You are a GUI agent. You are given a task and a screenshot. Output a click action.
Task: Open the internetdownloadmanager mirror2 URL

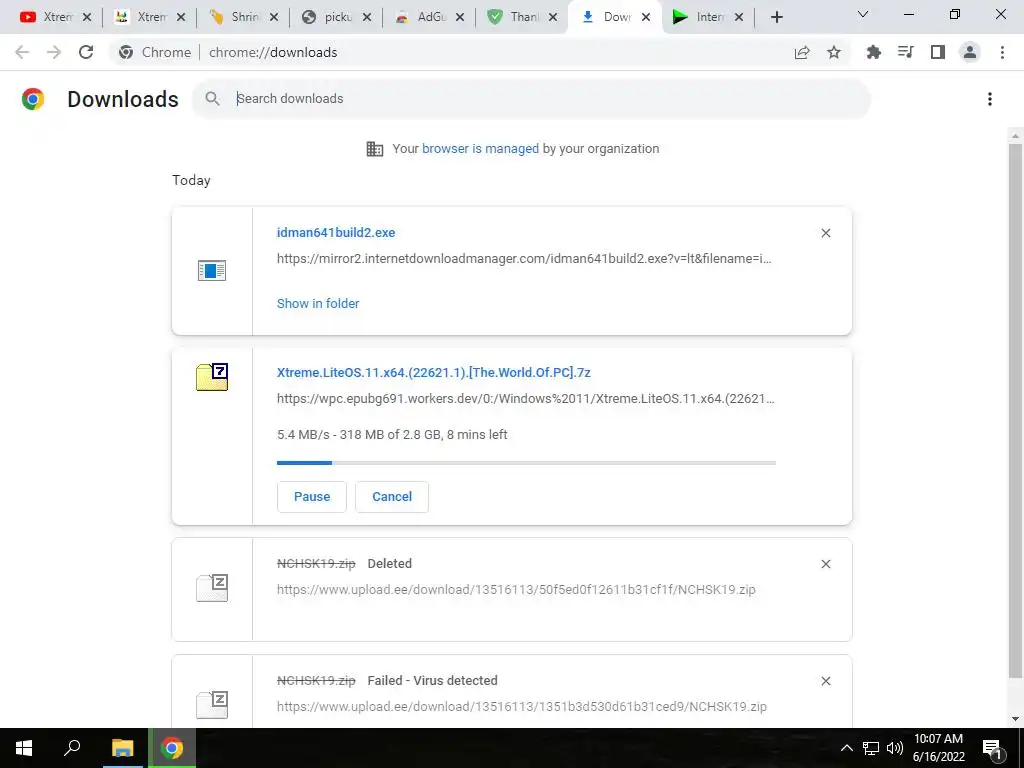pyautogui.click(x=524, y=259)
